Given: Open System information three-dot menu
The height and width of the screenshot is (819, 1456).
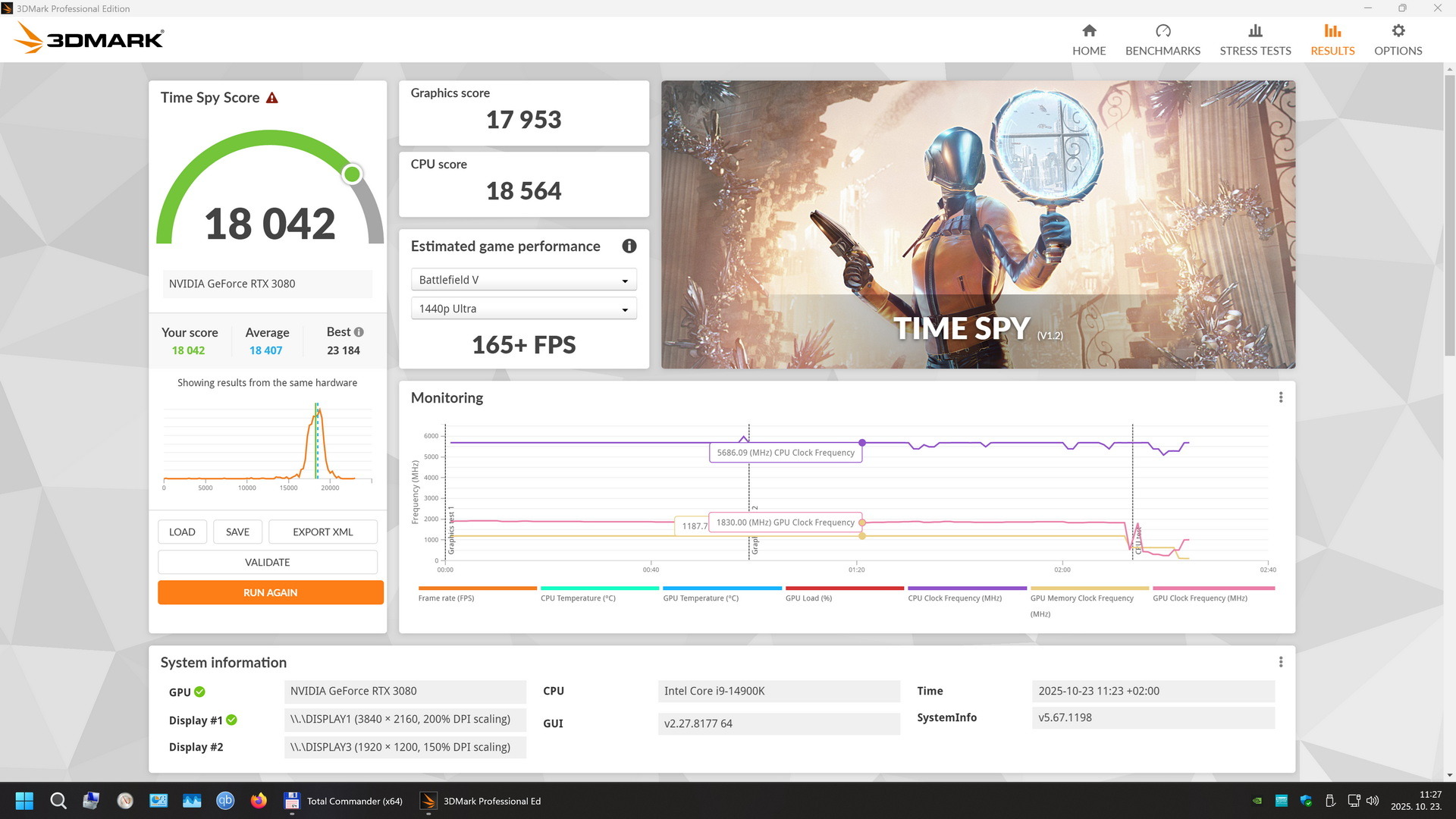Looking at the screenshot, I should tap(1281, 662).
